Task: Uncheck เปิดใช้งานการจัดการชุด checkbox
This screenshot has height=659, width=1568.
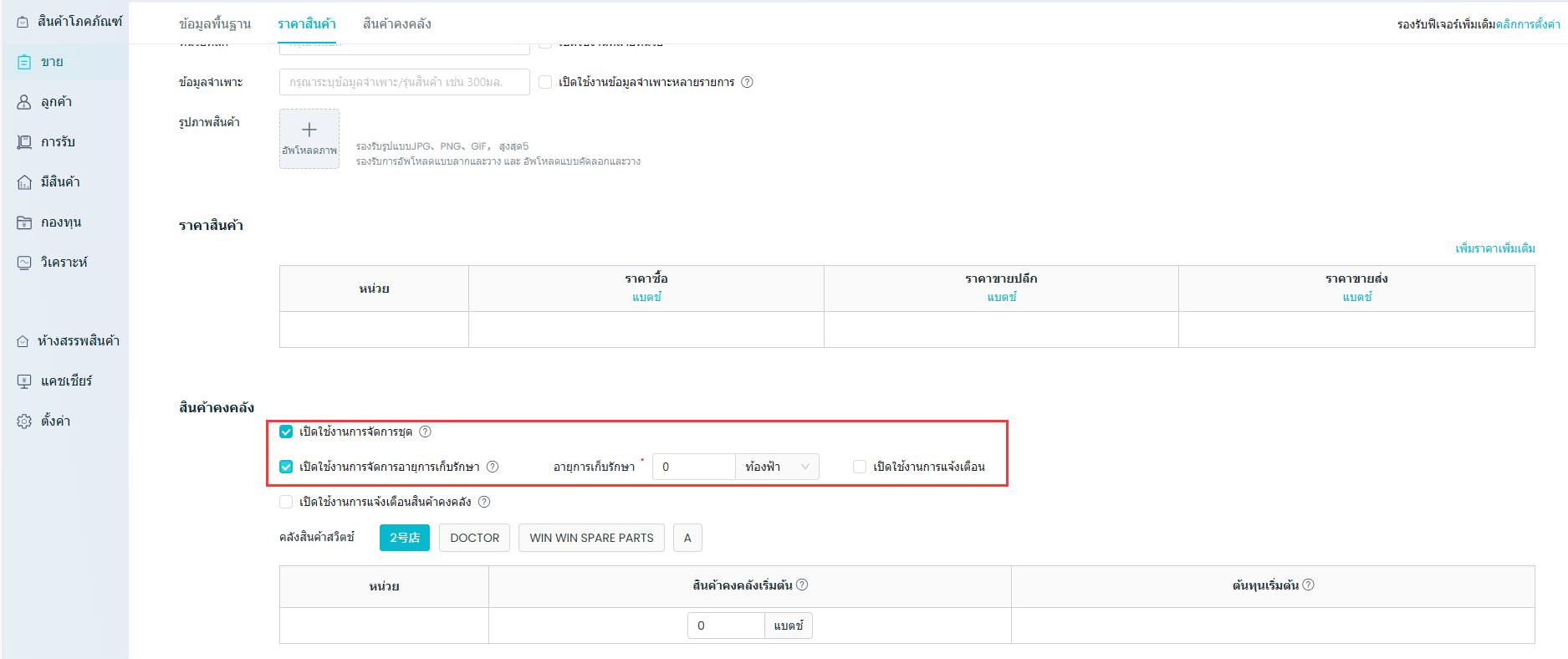Action: [286, 432]
